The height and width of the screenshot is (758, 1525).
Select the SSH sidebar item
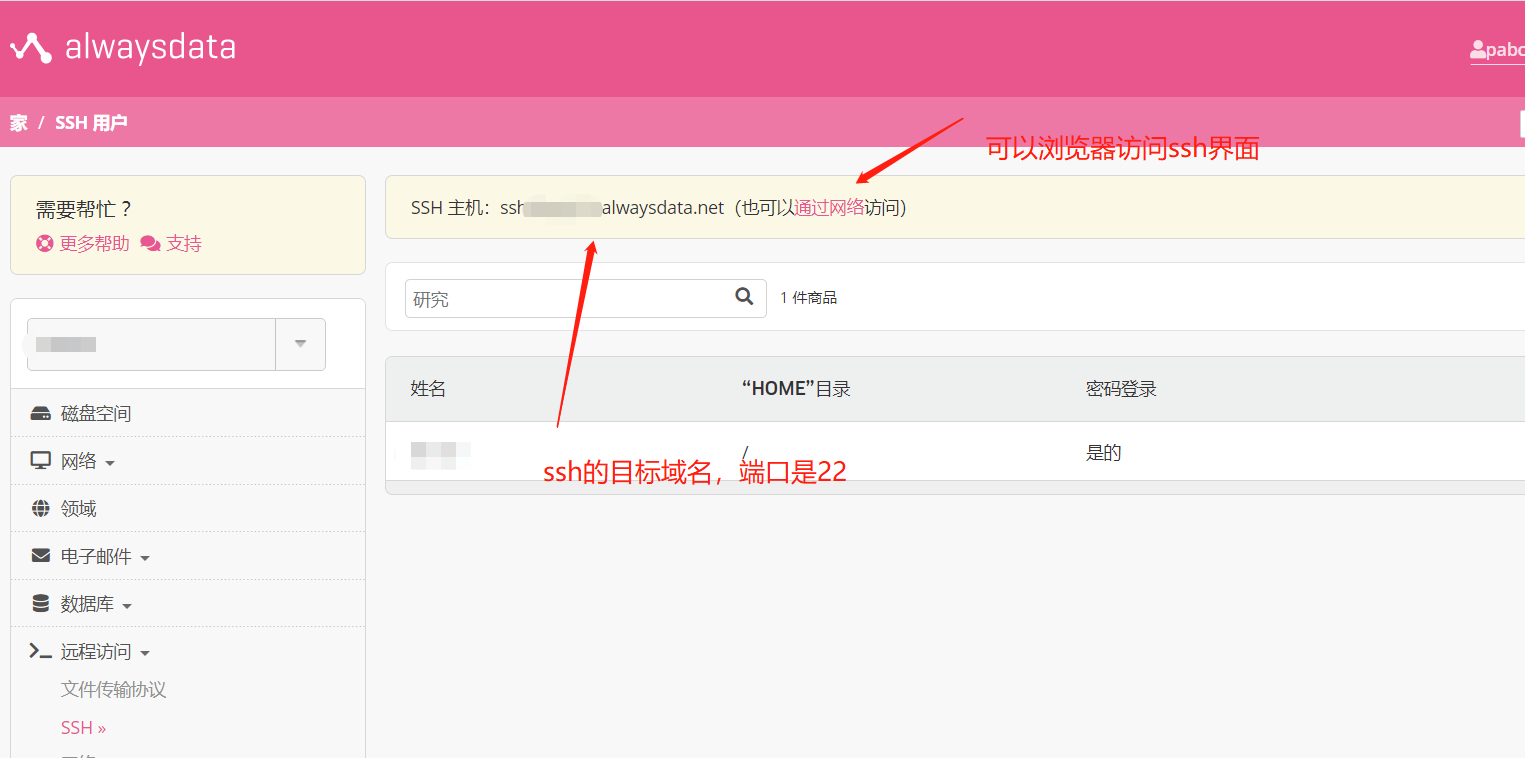tap(83, 728)
